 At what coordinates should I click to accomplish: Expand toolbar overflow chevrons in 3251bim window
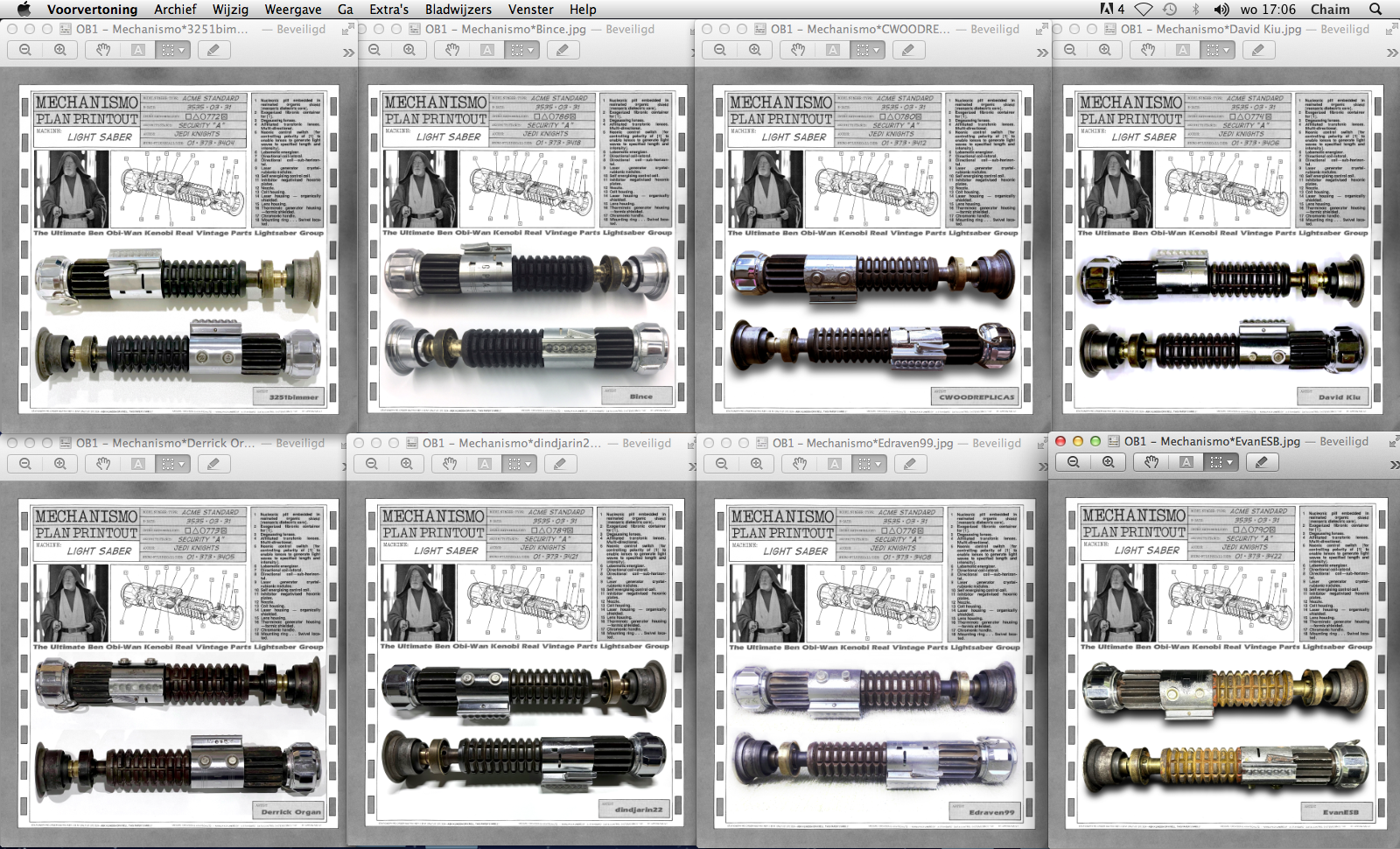(347, 53)
